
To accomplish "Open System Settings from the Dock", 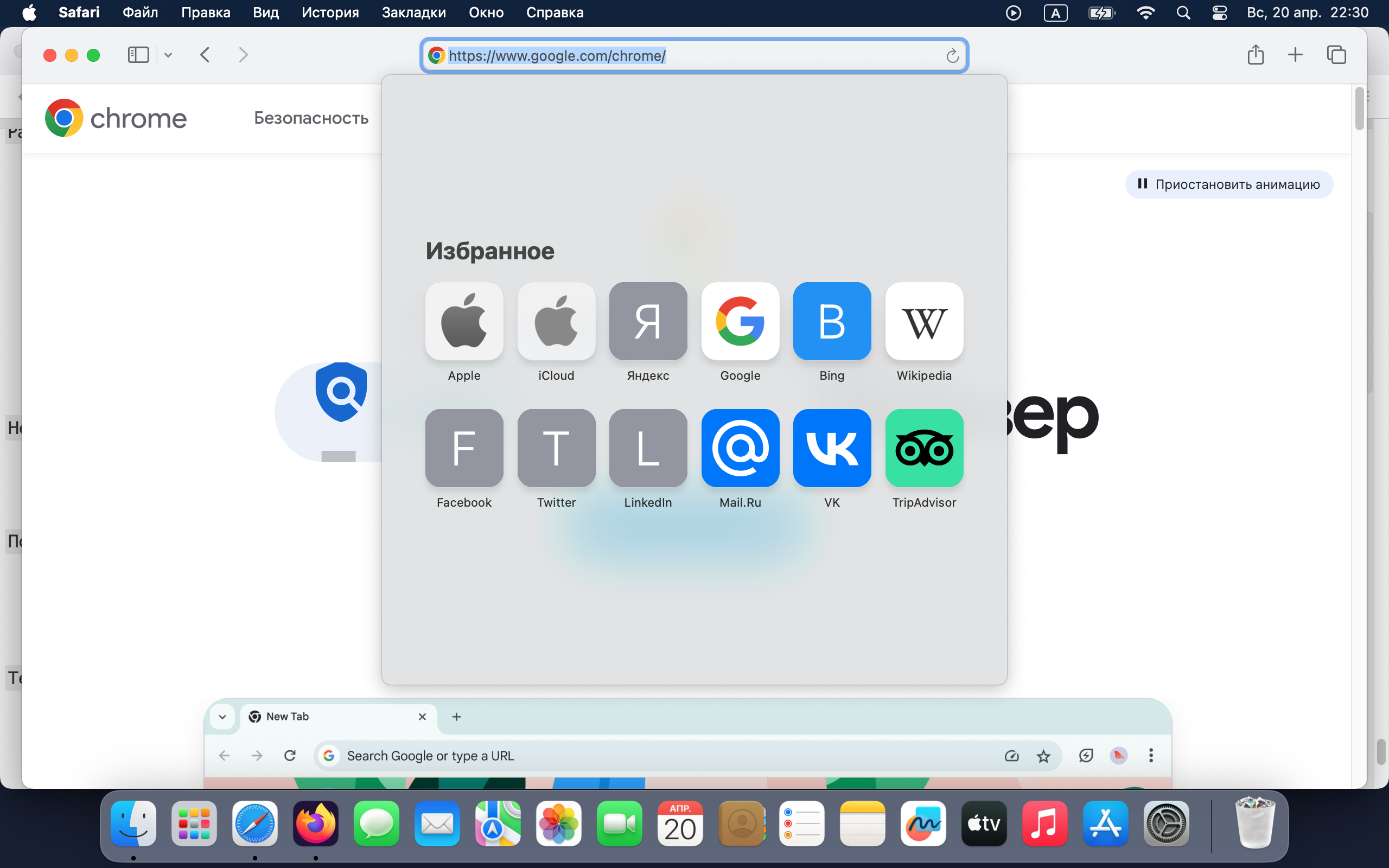I will pos(1167,823).
